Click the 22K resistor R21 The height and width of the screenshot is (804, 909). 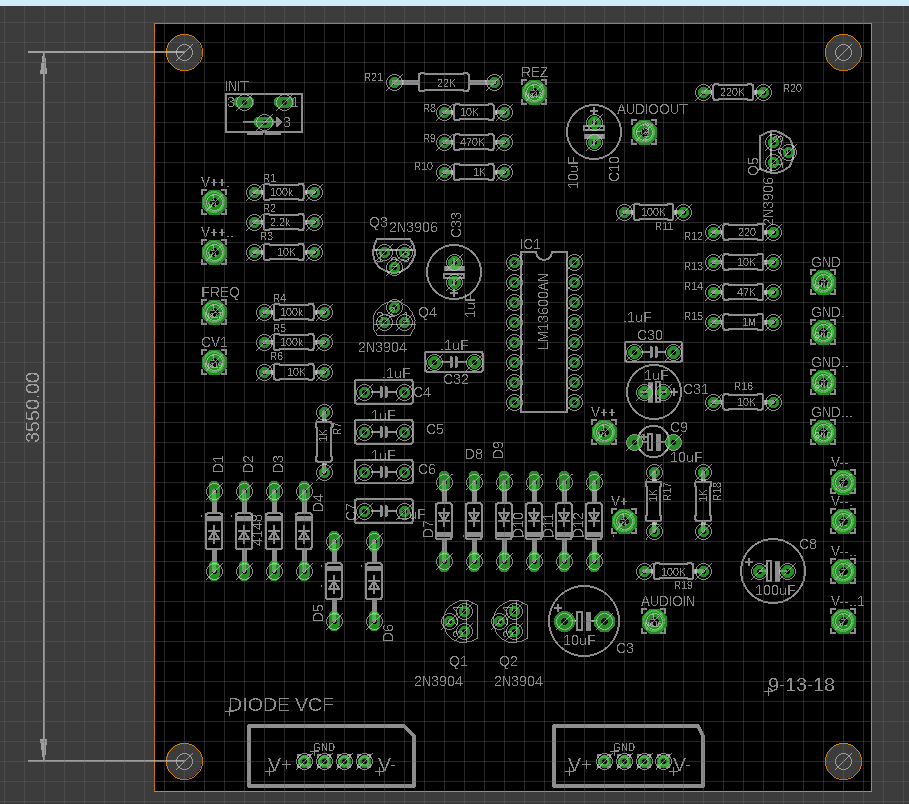coord(446,82)
